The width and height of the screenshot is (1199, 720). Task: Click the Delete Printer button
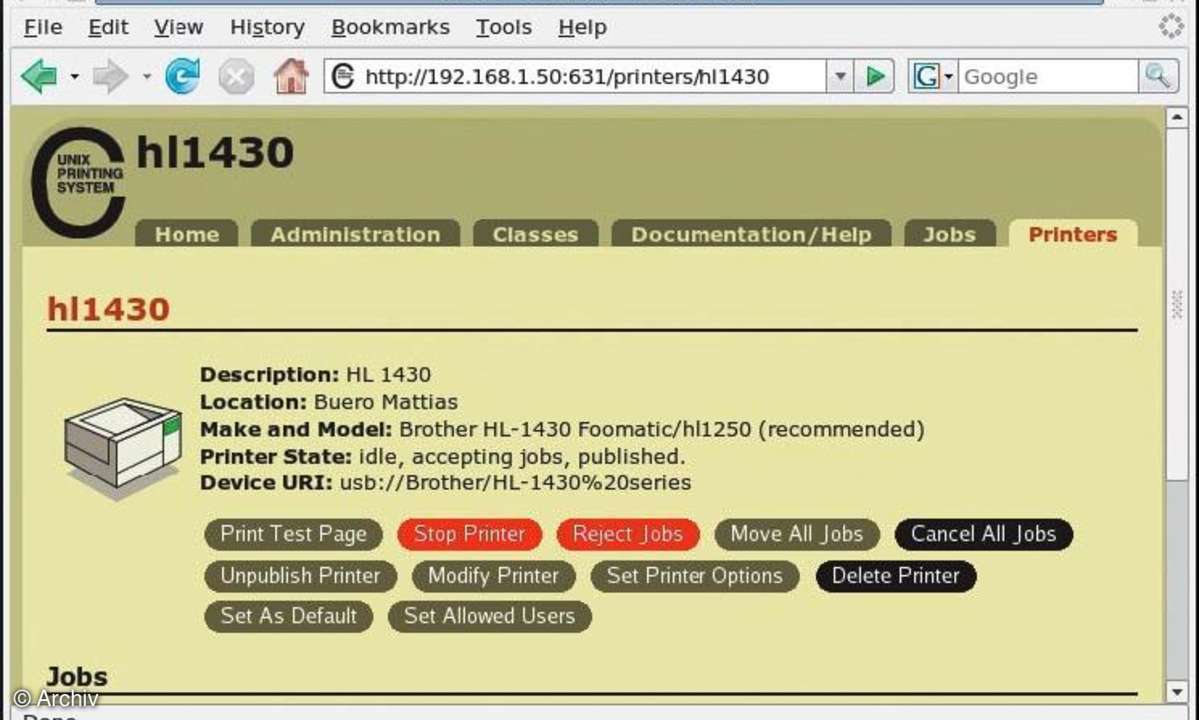click(895, 576)
